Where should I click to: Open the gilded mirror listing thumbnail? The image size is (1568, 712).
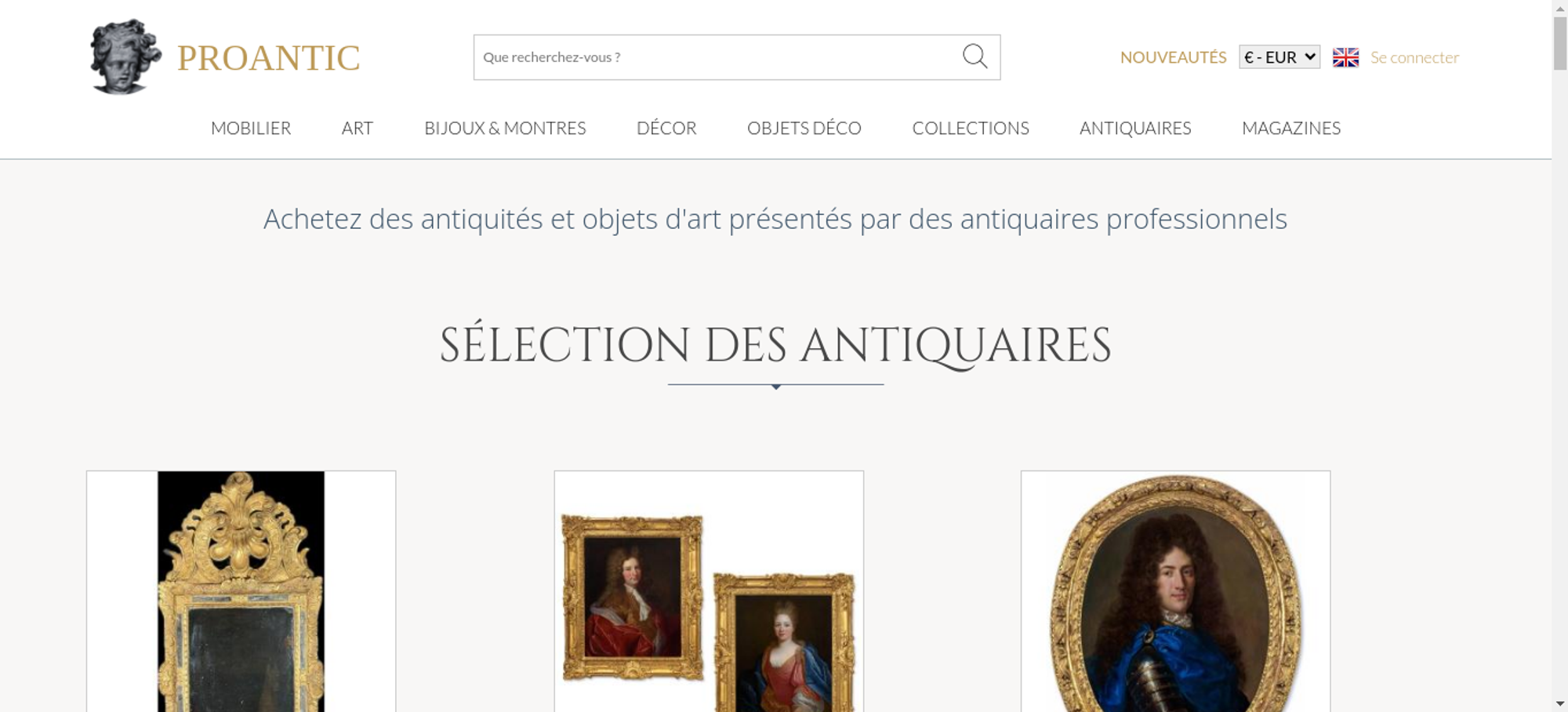[x=241, y=591]
